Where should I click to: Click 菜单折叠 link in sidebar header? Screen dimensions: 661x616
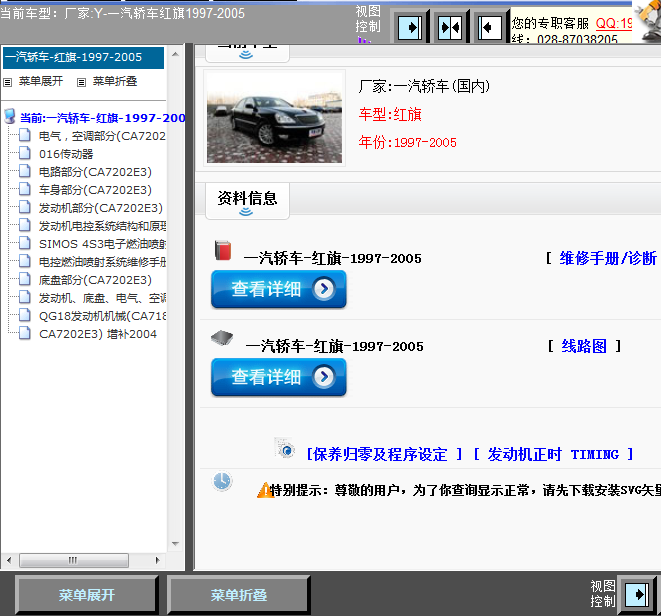pos(115,81)
